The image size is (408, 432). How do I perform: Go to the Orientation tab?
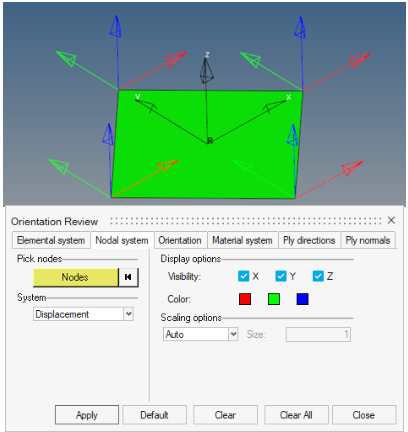click(x=180, y=240)
